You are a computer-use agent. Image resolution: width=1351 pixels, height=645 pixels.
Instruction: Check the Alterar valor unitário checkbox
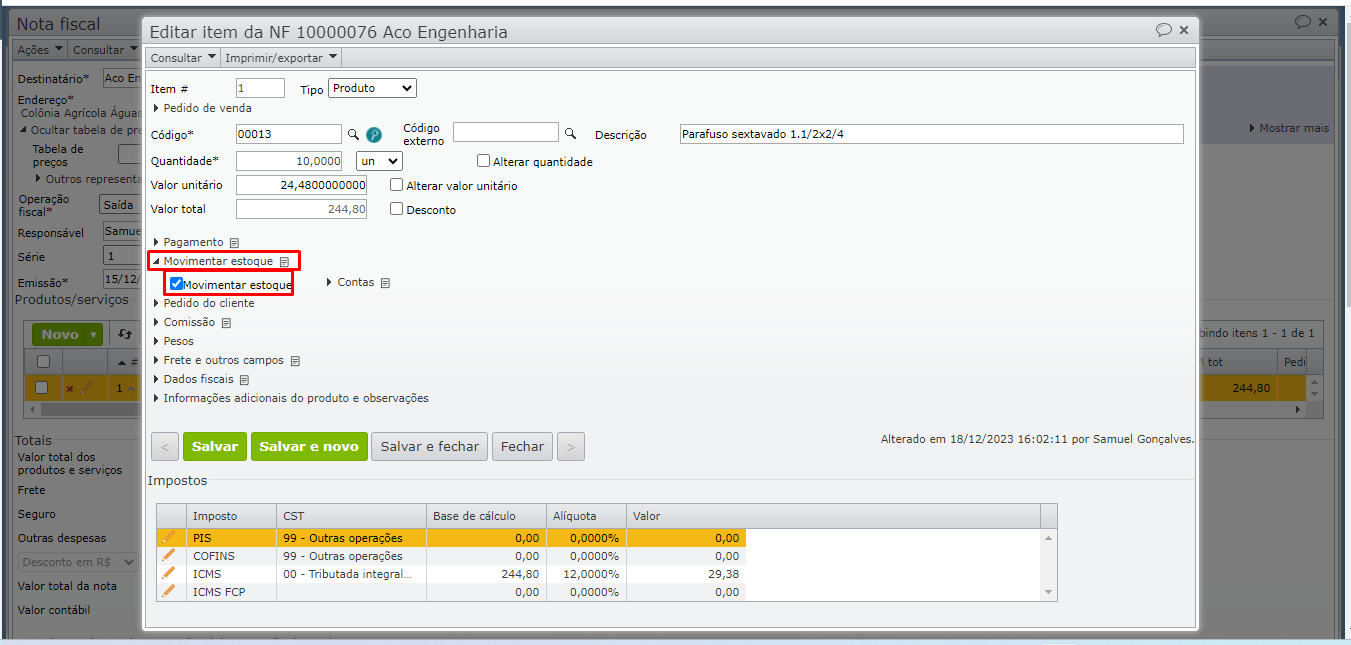click(397, 185)
